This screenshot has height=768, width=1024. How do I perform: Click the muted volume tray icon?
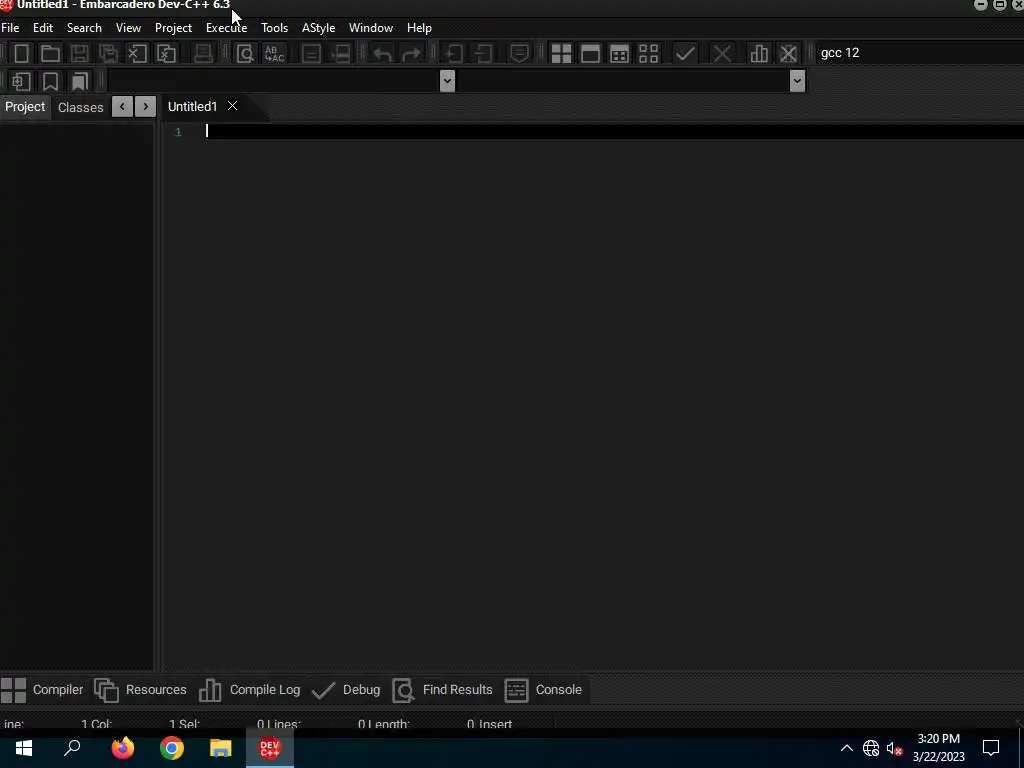tap(894, 748)
